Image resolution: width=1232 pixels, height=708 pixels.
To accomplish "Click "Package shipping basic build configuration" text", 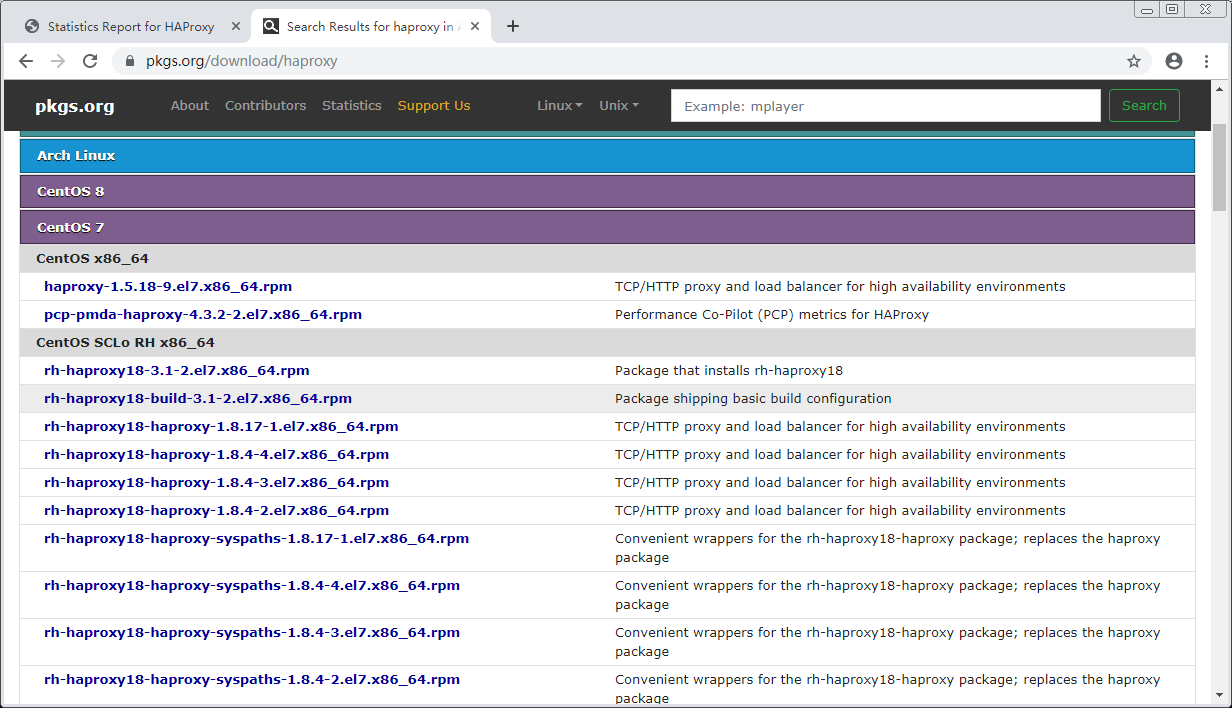I will [753, 399].
